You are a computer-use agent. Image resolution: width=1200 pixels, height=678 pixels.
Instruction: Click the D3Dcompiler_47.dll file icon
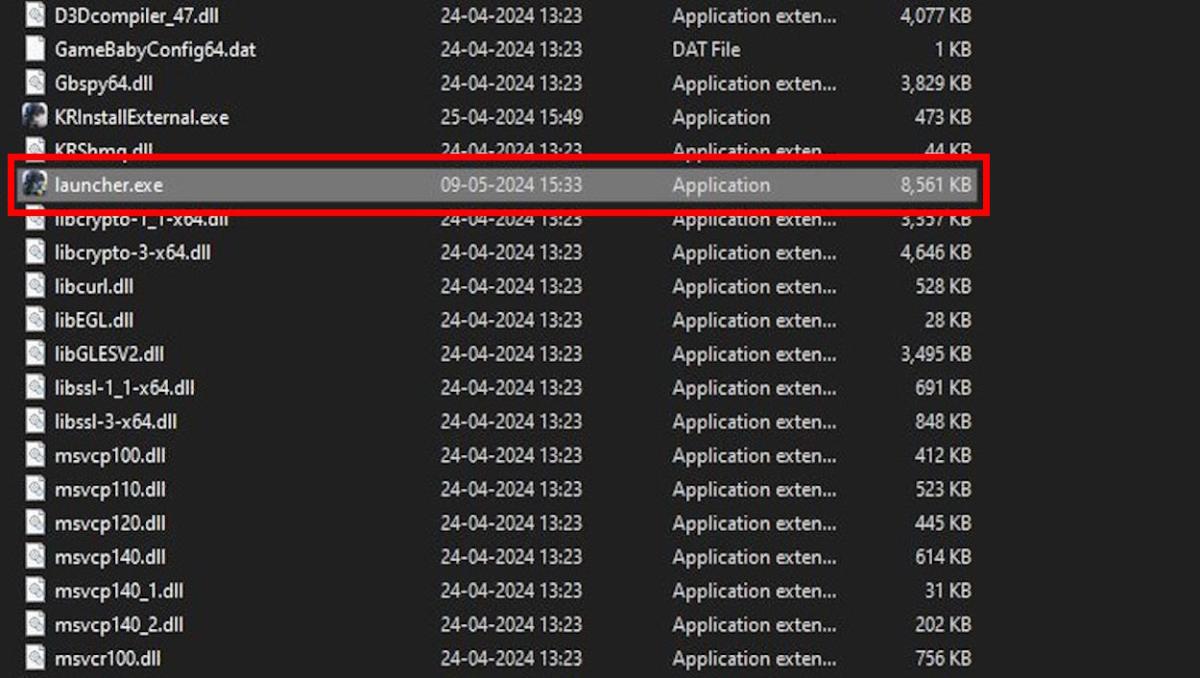click(33, 15)
